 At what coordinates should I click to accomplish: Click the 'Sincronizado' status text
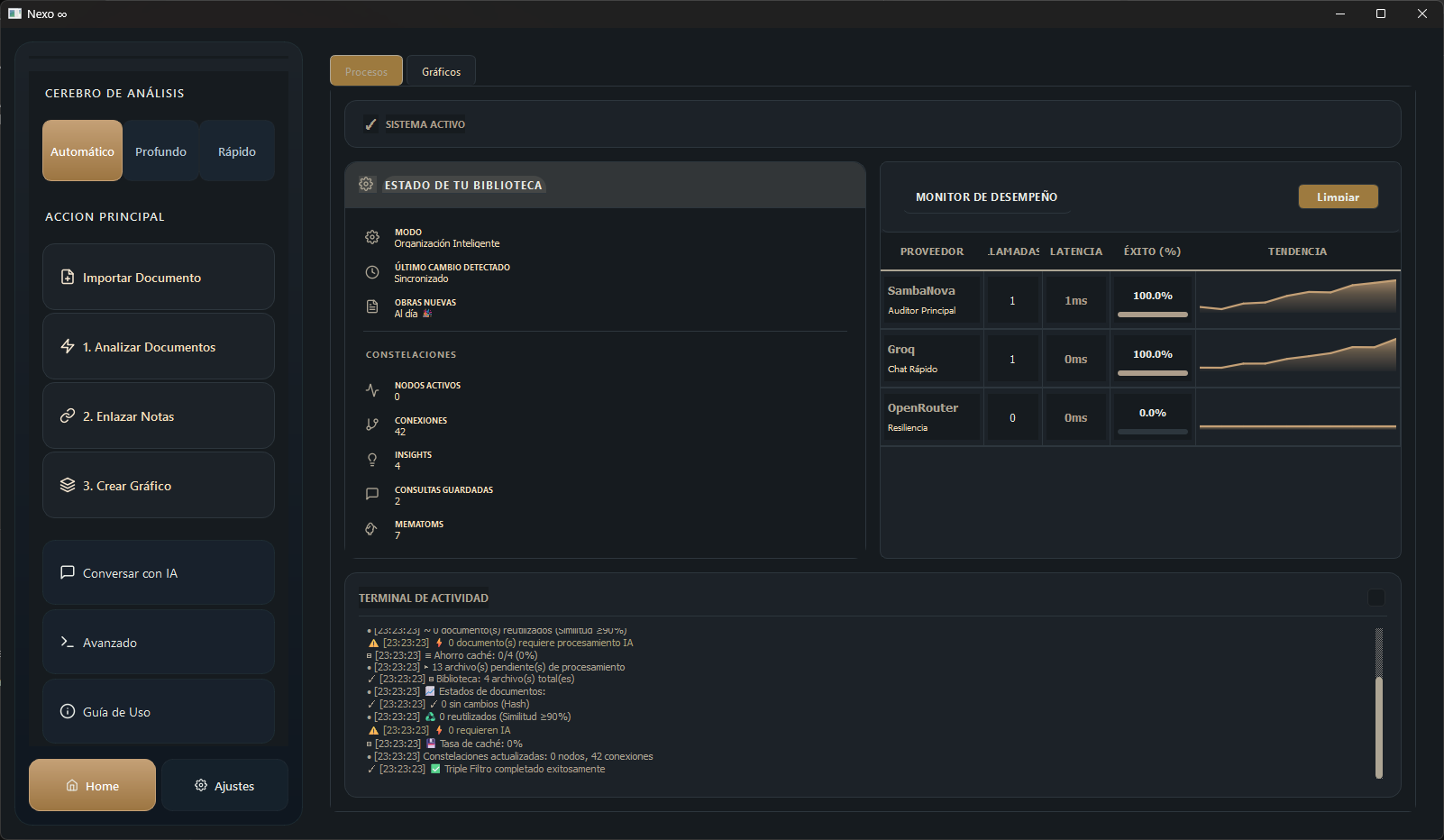point(421,278)
